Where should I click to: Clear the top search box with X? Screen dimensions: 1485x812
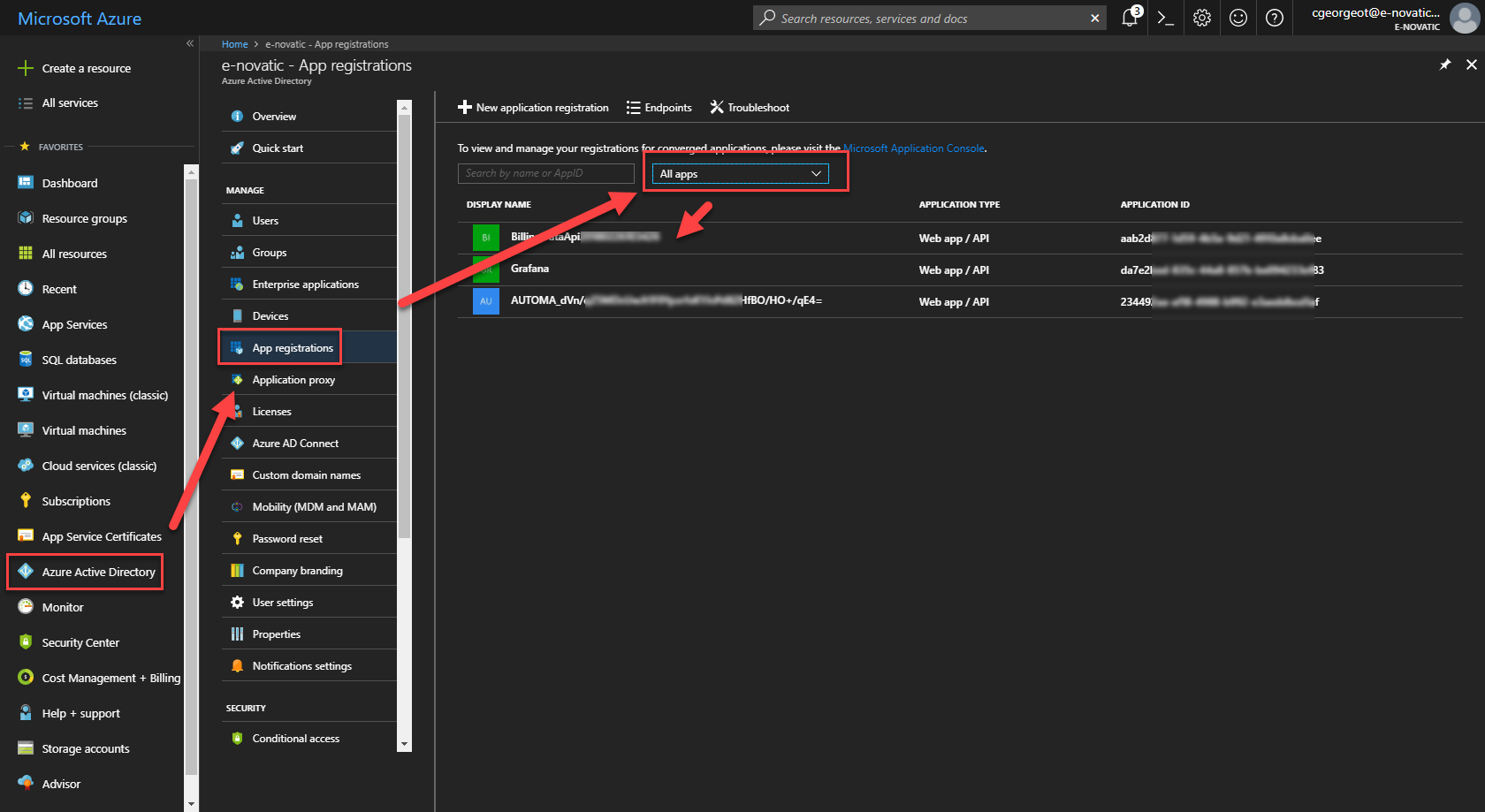(x=1095, y=18)
